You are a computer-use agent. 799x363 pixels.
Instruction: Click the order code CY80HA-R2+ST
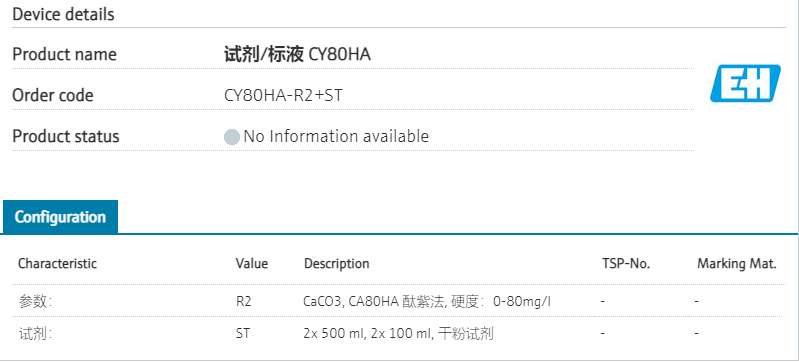pyautogui.click(x=283, y=95)
